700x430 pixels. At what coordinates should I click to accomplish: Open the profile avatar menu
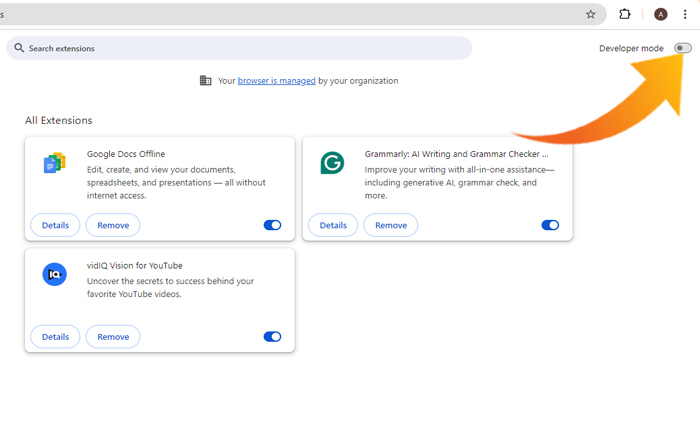(x=660, y=14)
